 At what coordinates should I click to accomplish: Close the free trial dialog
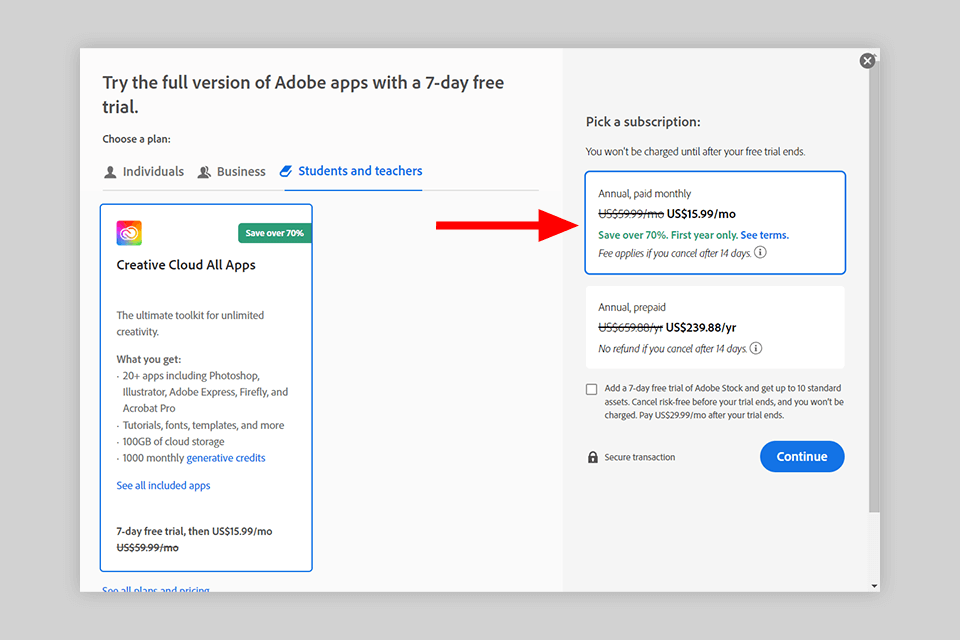pyautogui.click(x=867, y=60)
